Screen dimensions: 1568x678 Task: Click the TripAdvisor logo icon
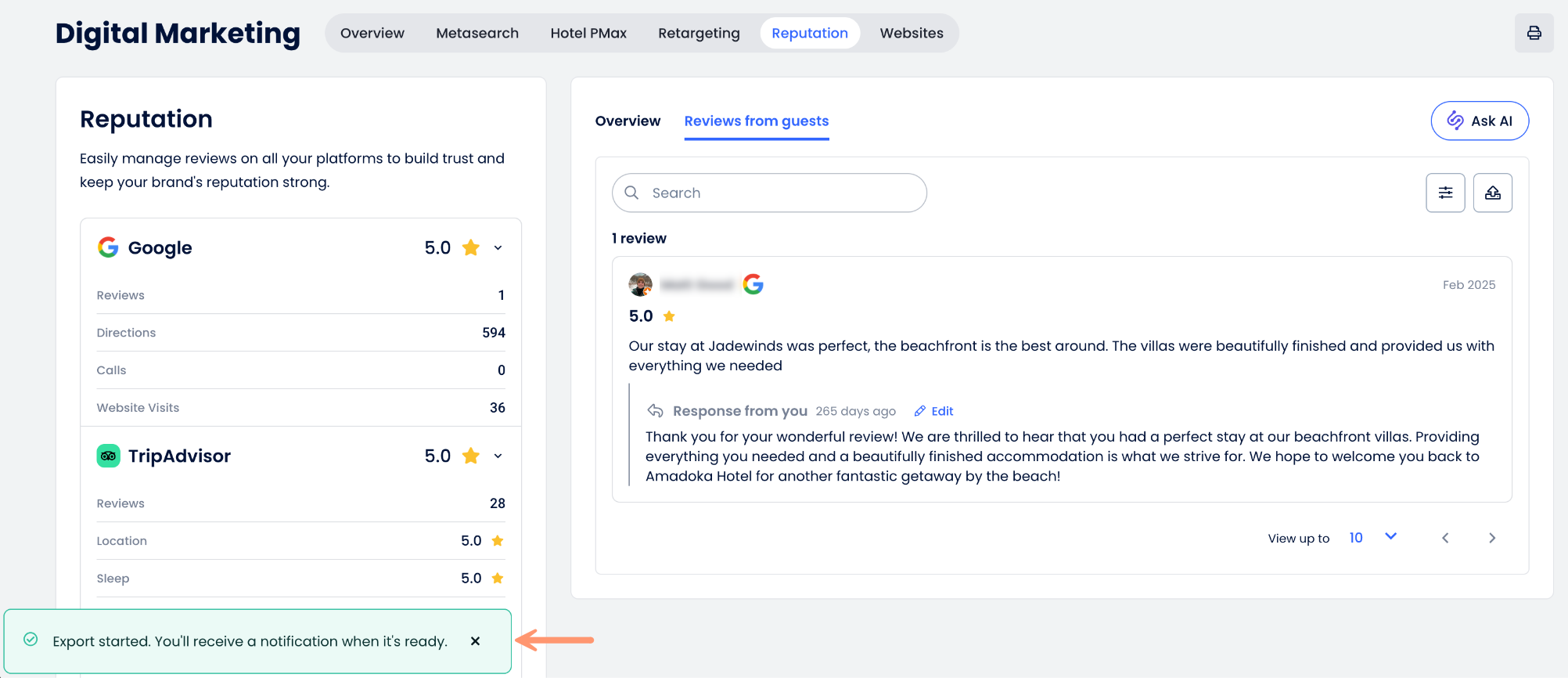[108, 456]
